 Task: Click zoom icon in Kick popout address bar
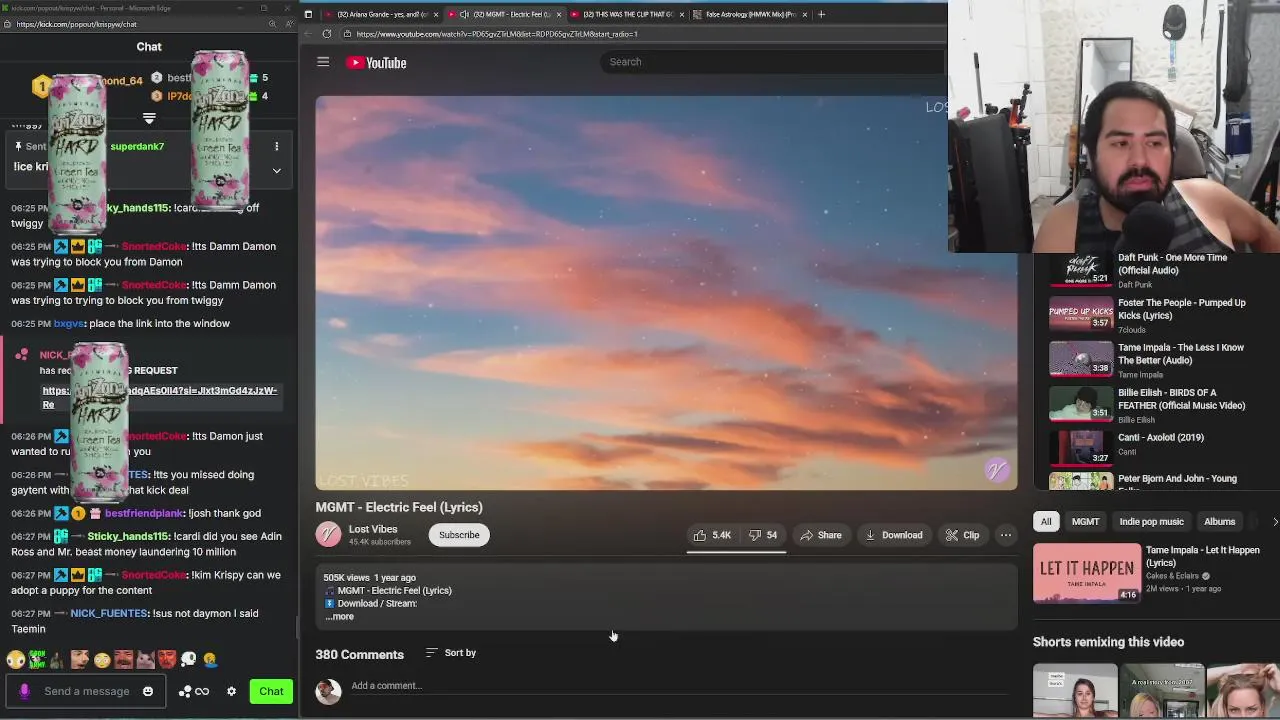point(271,24)
